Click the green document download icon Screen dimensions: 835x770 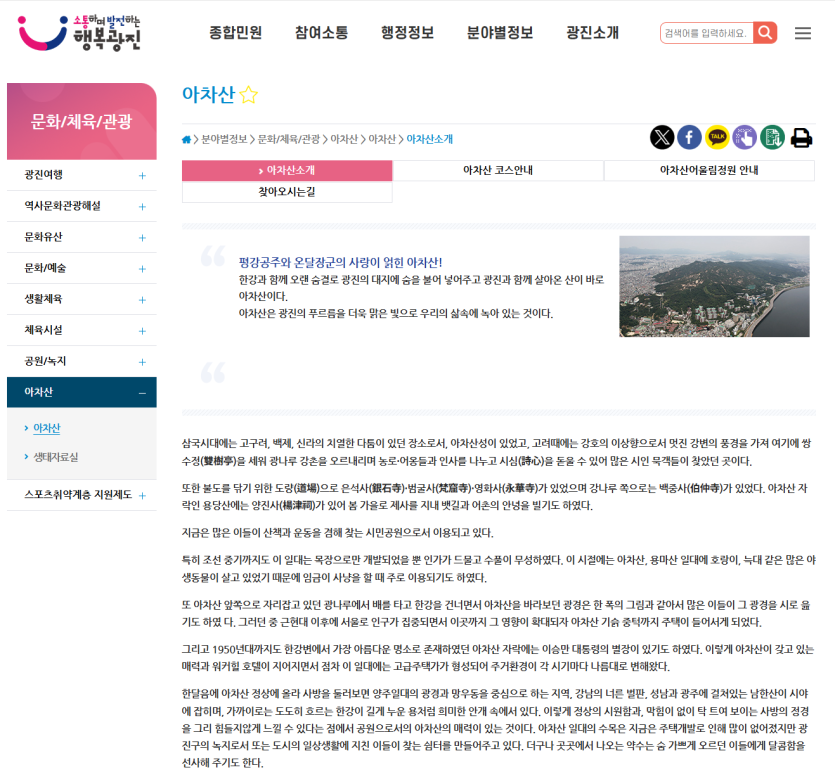[x=772, y=137]
